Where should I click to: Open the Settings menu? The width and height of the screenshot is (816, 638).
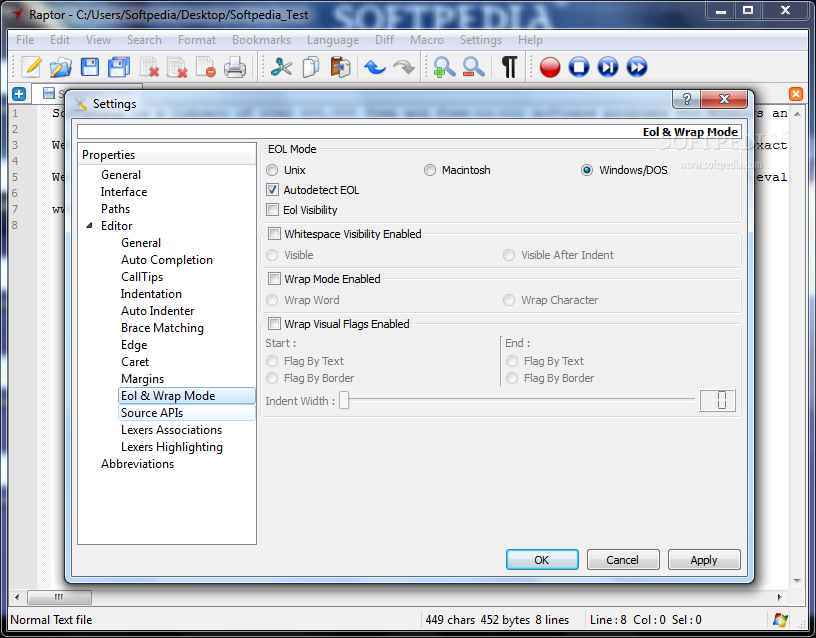481,40
